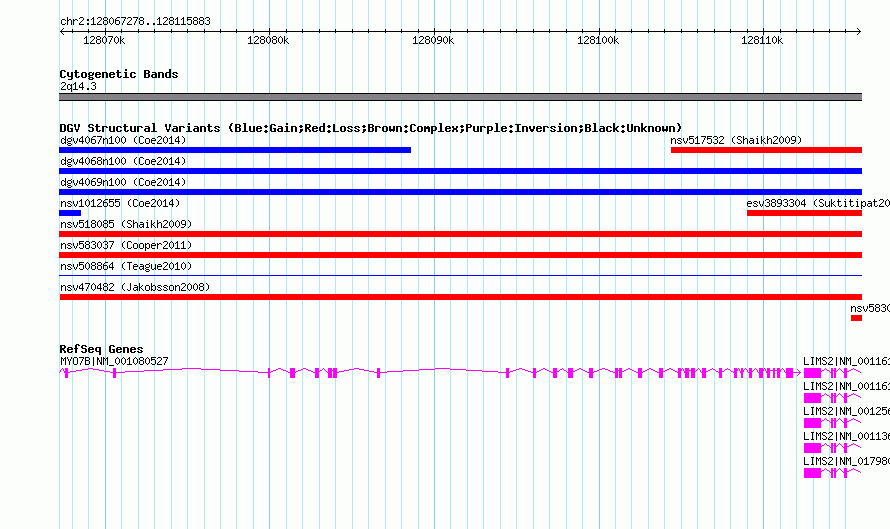Click the blue dgv4069n100 gain bar
The image size is (890, 529).
click(460, 192)
